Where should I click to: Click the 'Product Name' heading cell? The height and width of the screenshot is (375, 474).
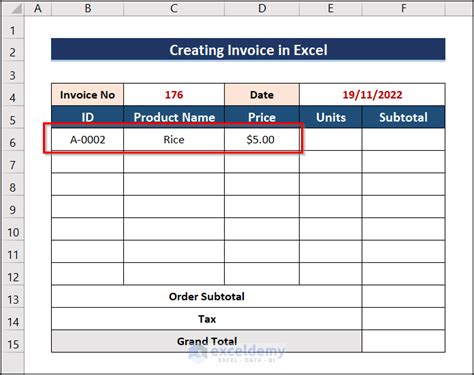(174, 117)
